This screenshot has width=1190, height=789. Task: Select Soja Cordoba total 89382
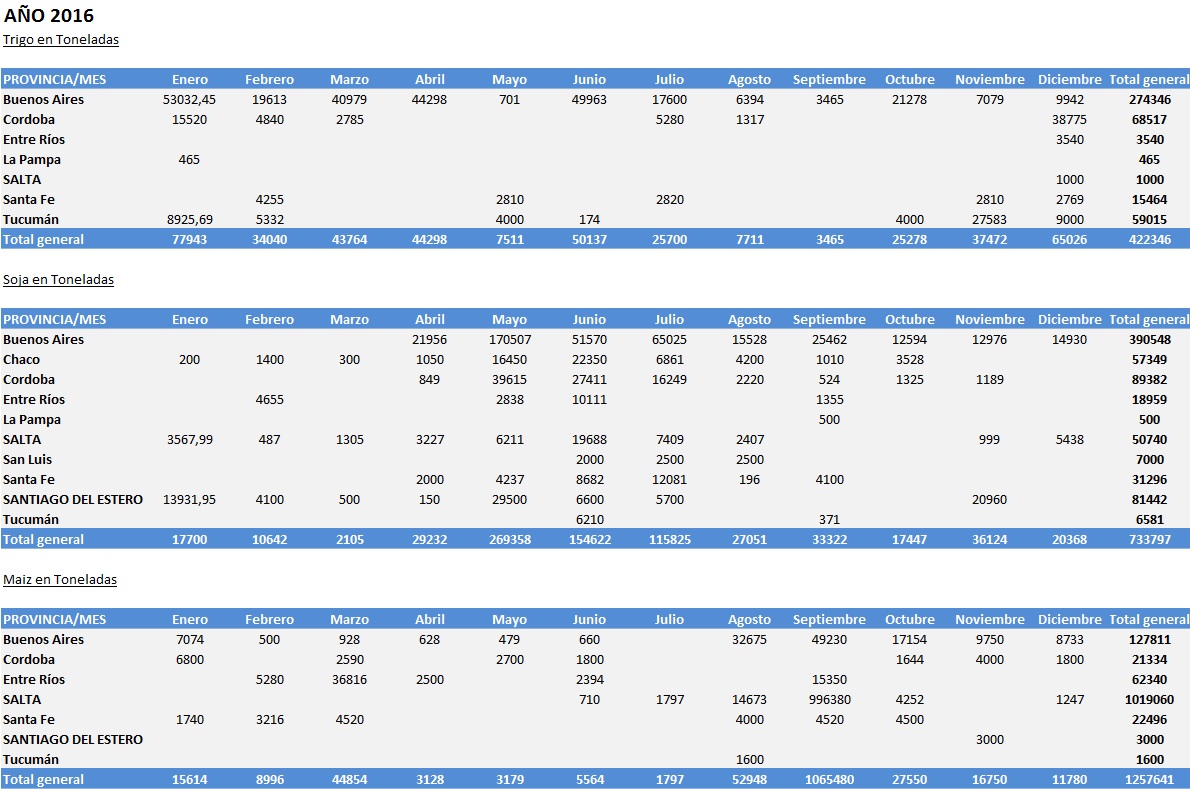tap(1150, 379)
